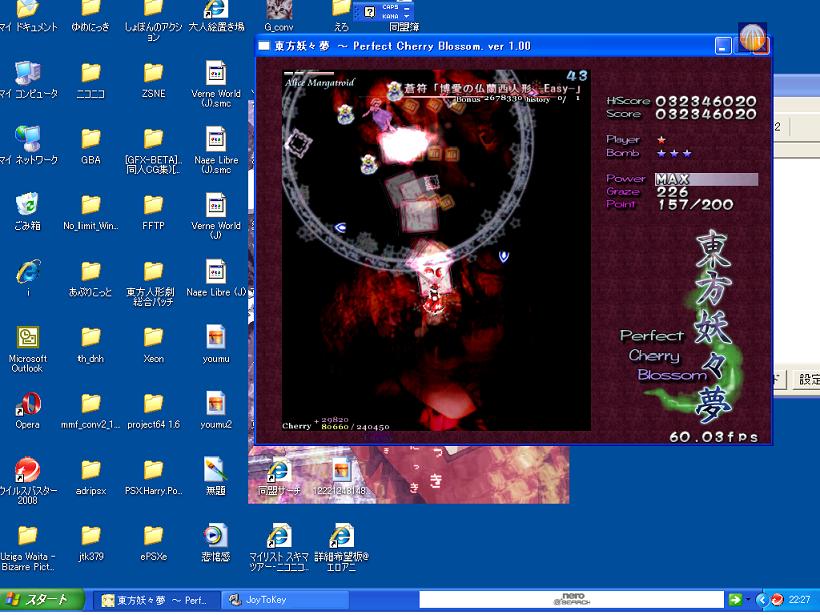Open 詳細希望板@エロアニ shortcut

point(341,547)
